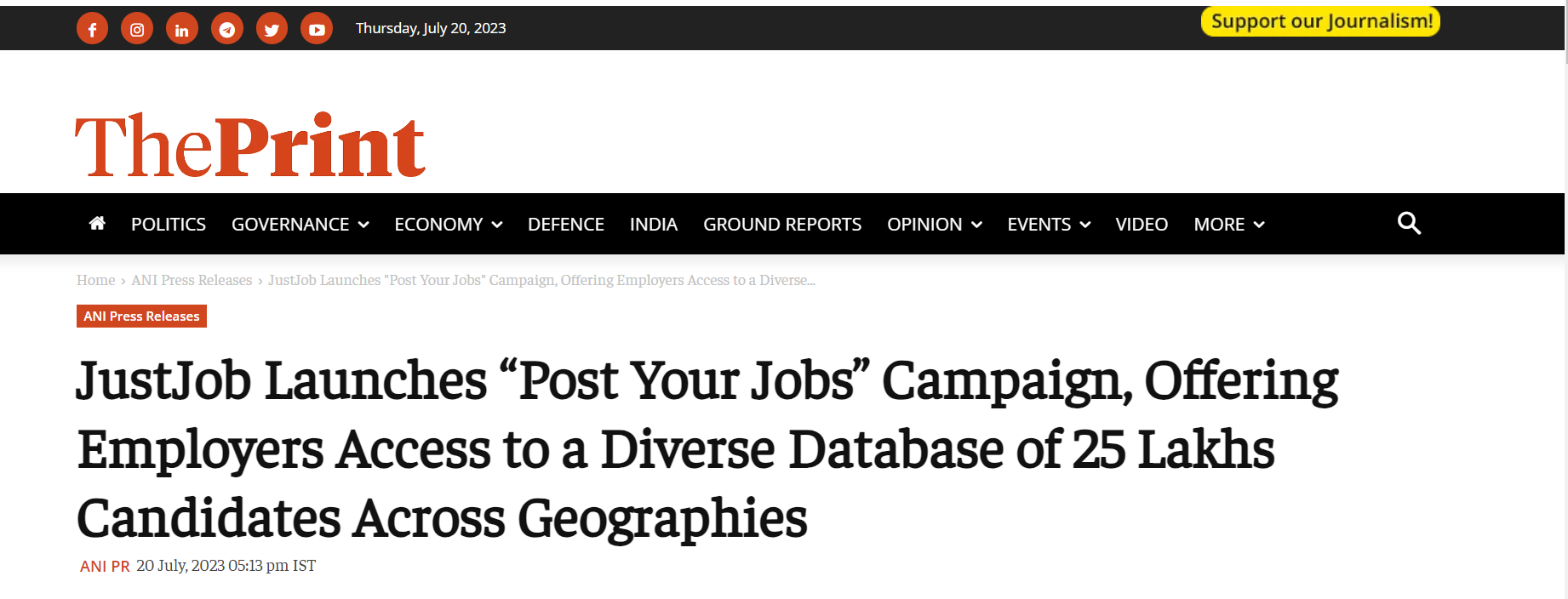Viewport: 1568px width, 599px height.
Task: Visit the LinkedIn icon link
Action: click(x=182, y=29)
